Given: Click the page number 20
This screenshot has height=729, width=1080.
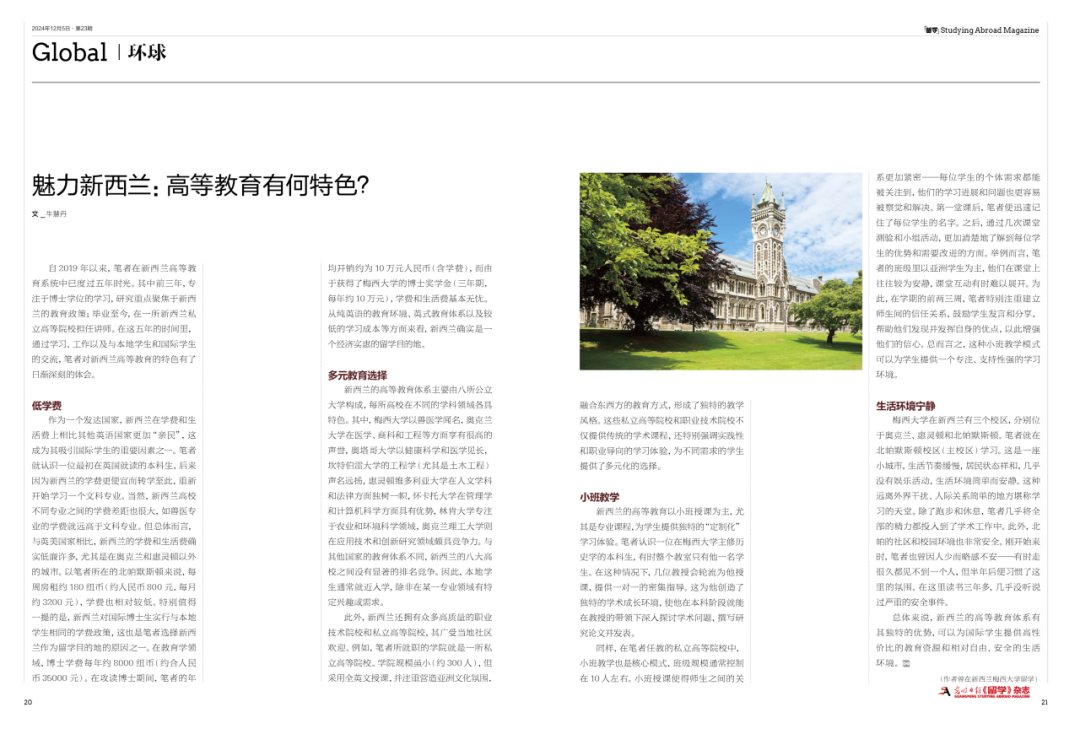Looking at the screenshot, I should pos(28,702).
